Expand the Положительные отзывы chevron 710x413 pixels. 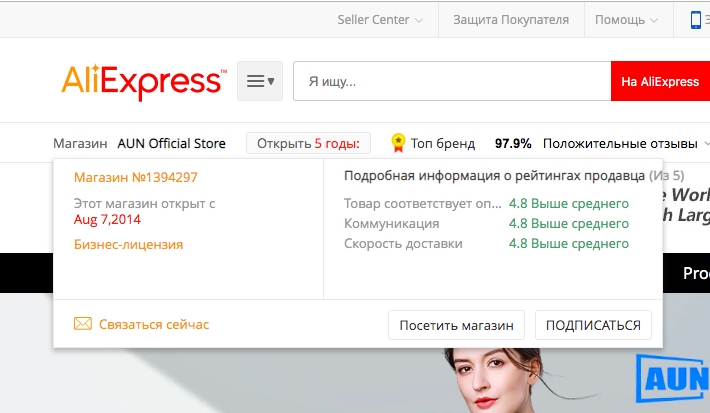pos(707,144)
